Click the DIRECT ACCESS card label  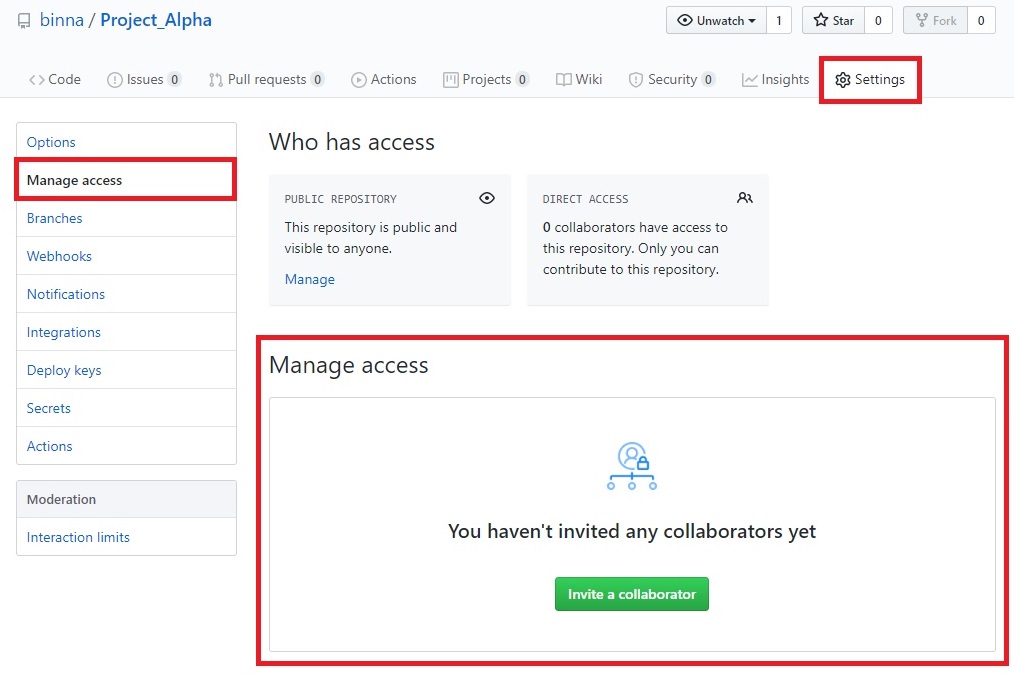[585, 199]
